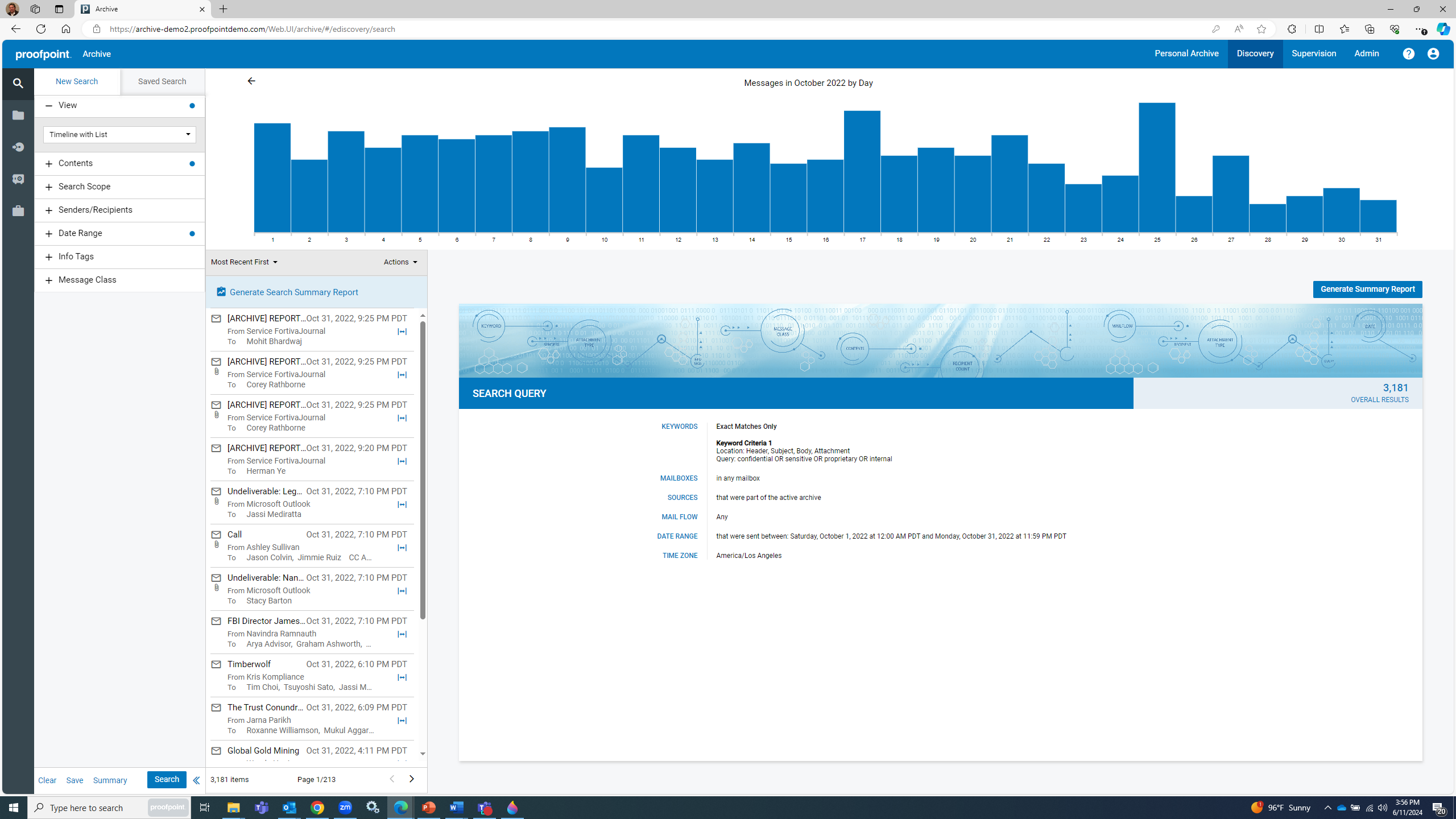Open the Supervision menu in top navigation
Screen dimensions: 1456x819
(x=1313, y=53)
